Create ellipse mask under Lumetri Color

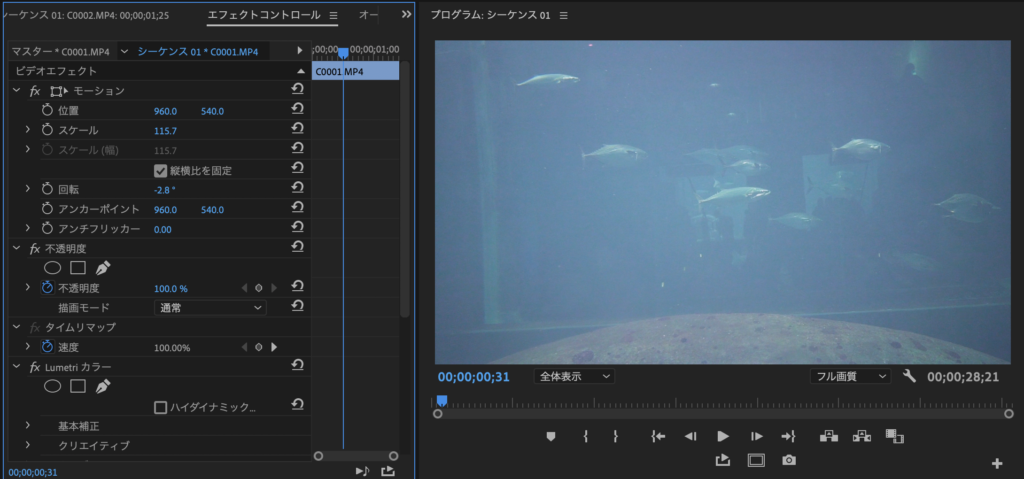point(52,386)
